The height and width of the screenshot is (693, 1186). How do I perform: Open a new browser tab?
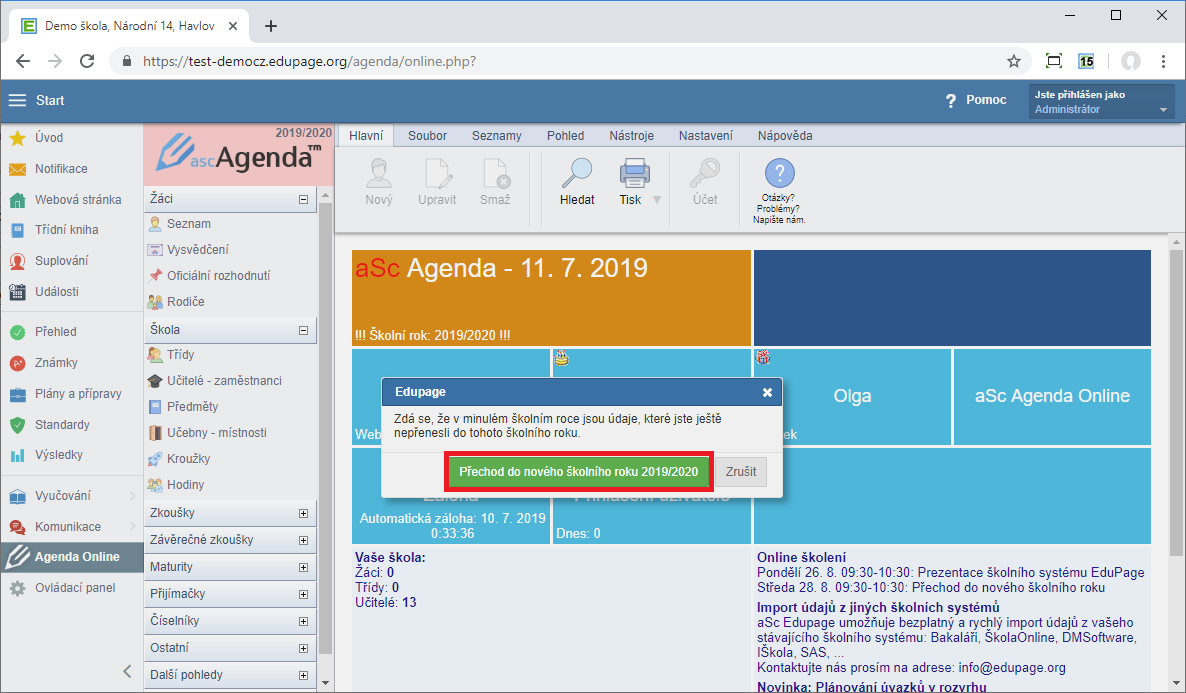[271, 26]
